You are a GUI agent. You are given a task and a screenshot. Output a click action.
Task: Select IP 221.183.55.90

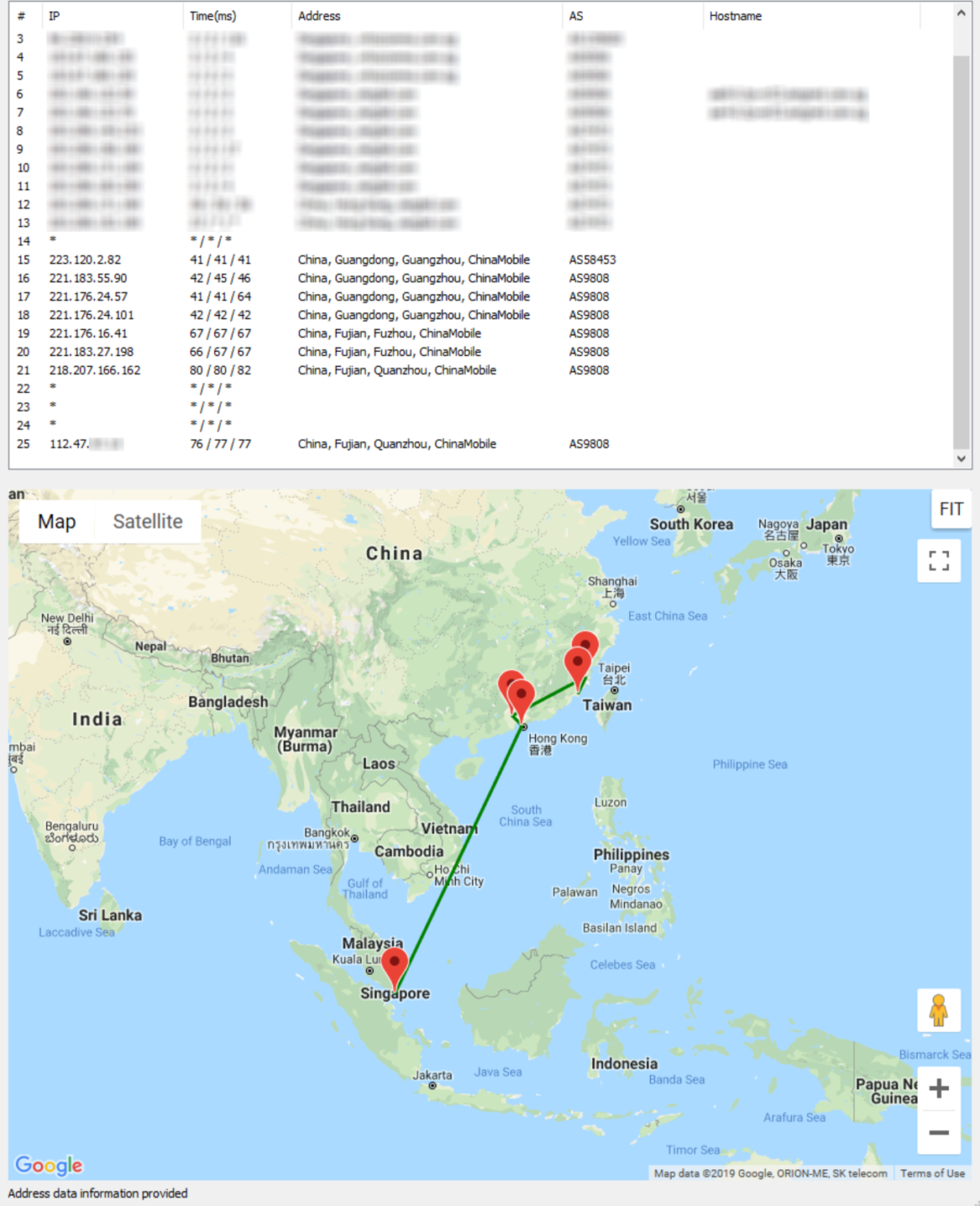point(88,278)
